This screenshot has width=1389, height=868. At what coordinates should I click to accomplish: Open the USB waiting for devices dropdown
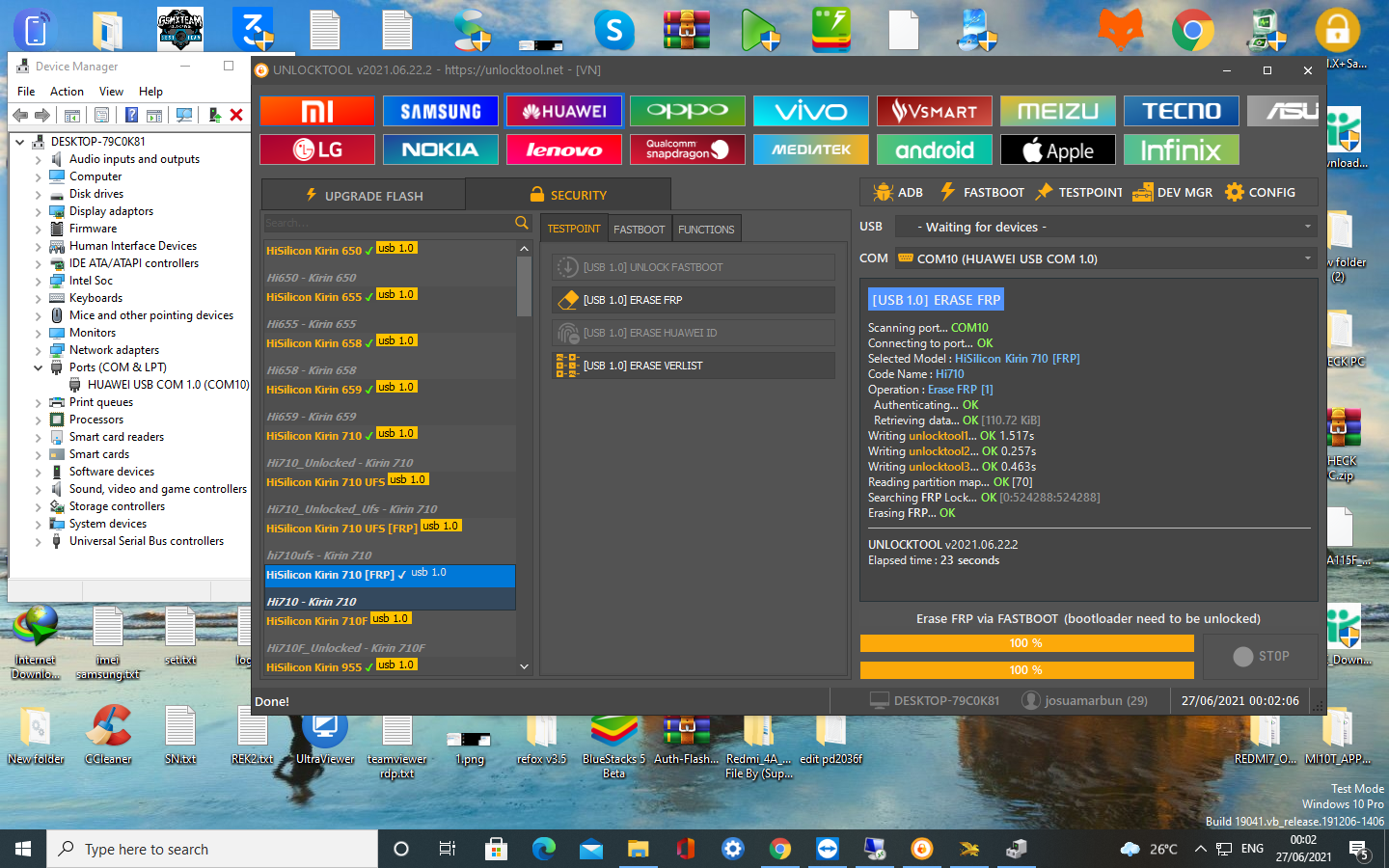(1105, 227)
